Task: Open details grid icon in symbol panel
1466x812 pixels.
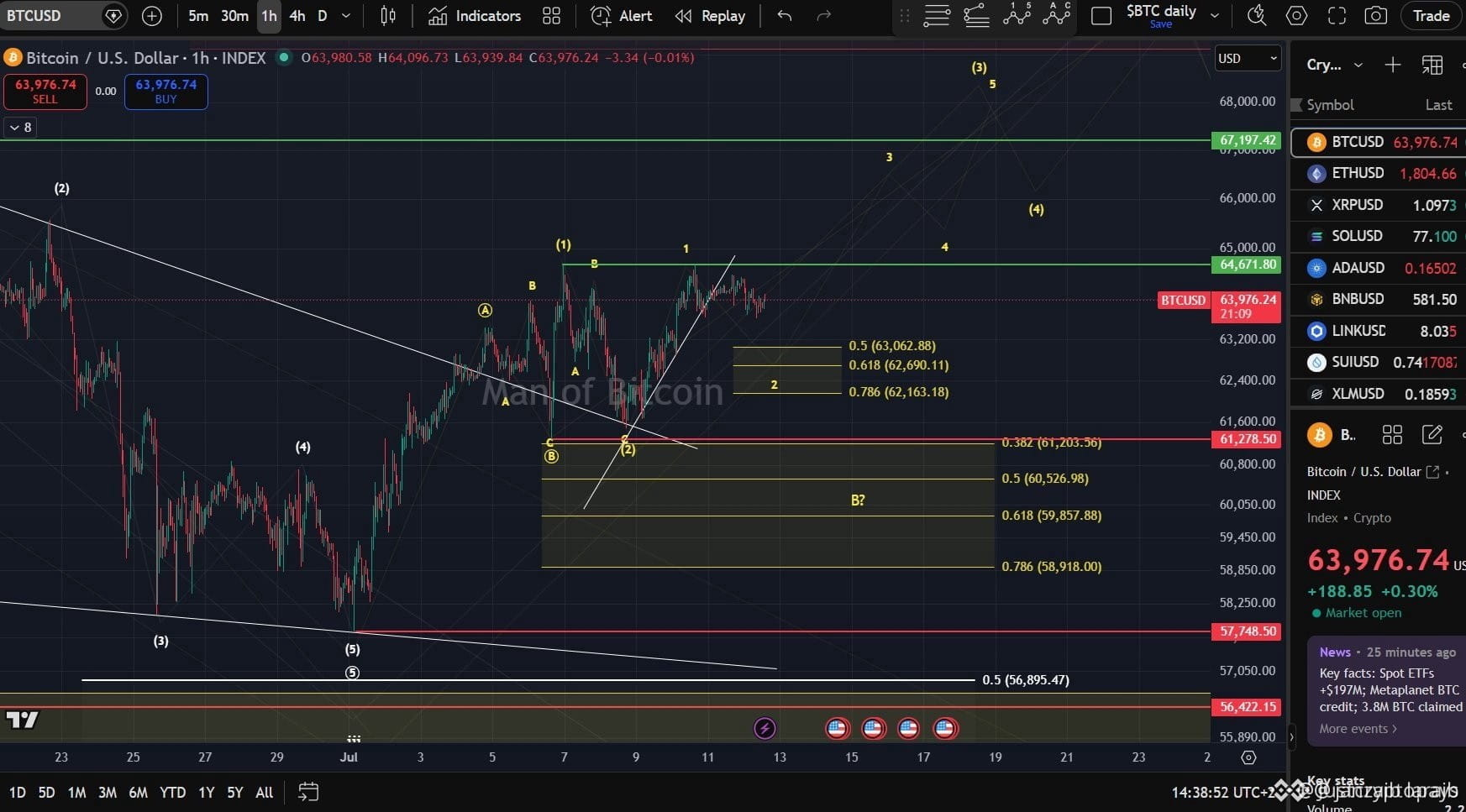Action: [x=1392, y=434]
